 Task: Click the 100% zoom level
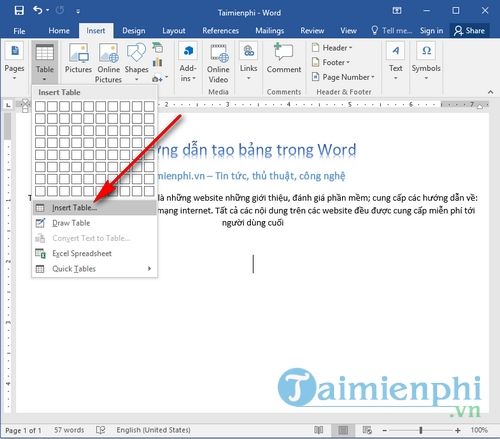479,430
